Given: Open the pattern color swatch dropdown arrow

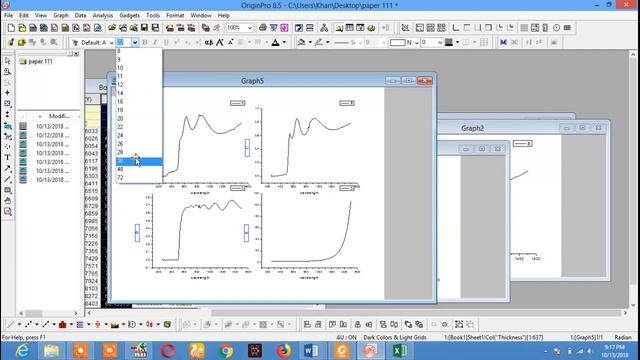Looking at the screenshot, I should pyautogui.click(x=457, y=42).
